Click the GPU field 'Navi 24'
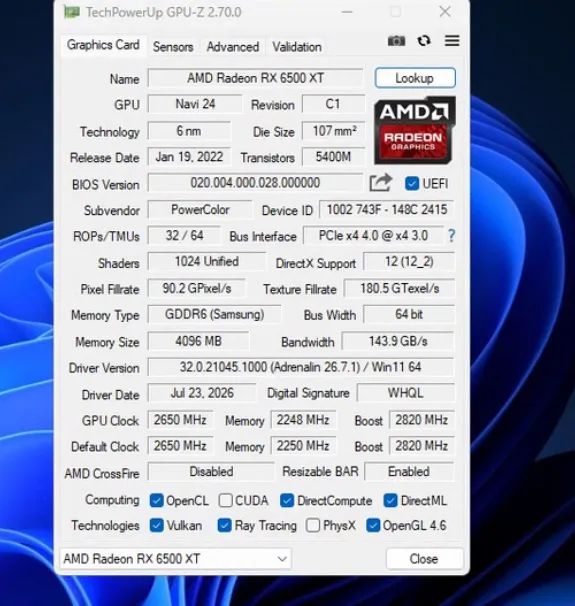Screen dimensions: 575x606 click(x=195, y=104)
